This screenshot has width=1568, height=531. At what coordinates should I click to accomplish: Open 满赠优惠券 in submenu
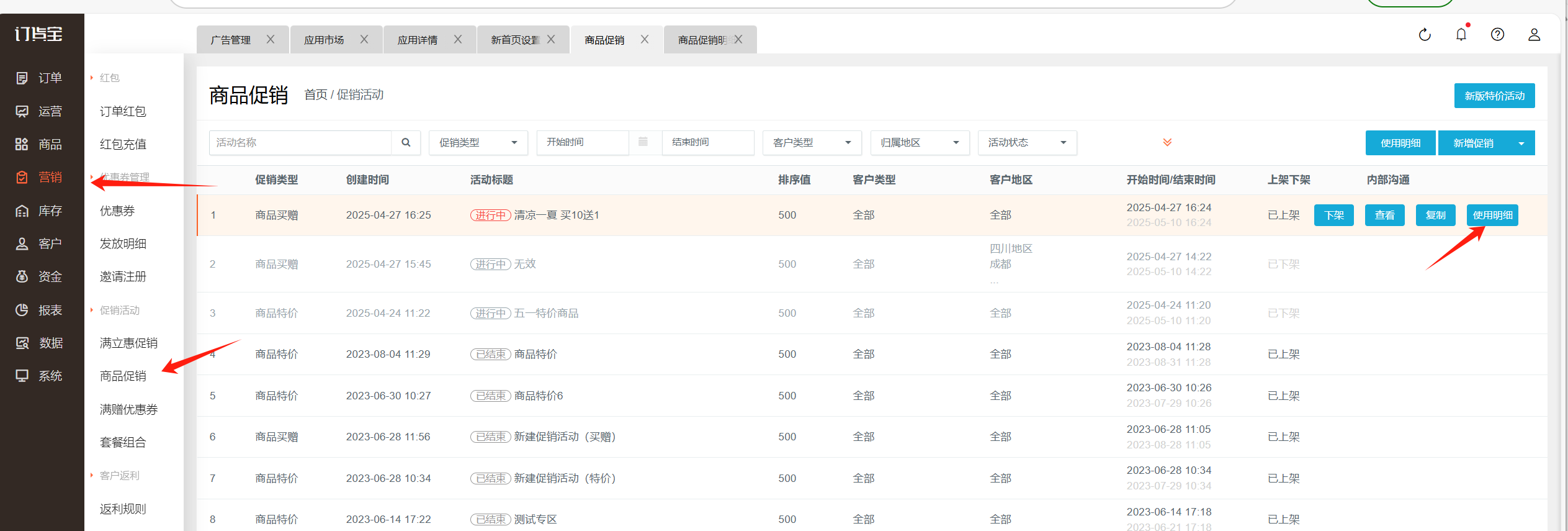click(x=128, y=409)
